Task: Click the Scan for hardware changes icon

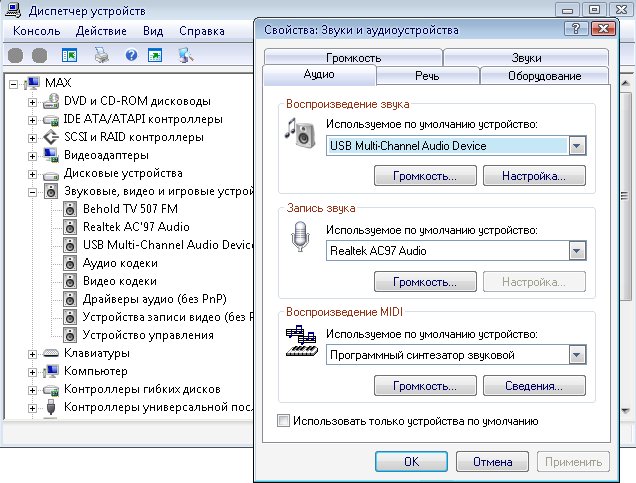Action: (185, 54)
